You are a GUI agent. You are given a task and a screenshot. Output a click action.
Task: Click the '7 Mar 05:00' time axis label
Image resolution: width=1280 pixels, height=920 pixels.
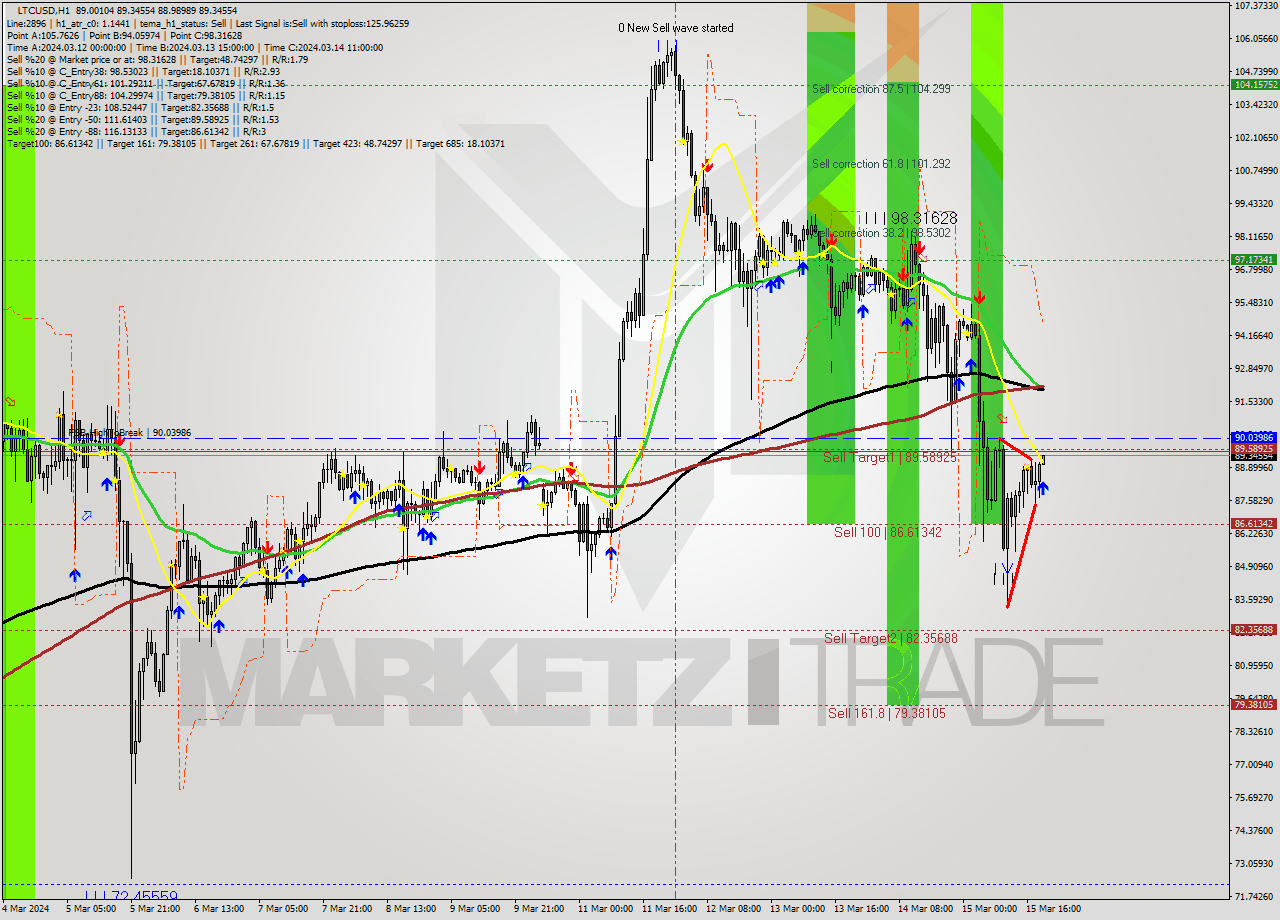click(283, 909)
